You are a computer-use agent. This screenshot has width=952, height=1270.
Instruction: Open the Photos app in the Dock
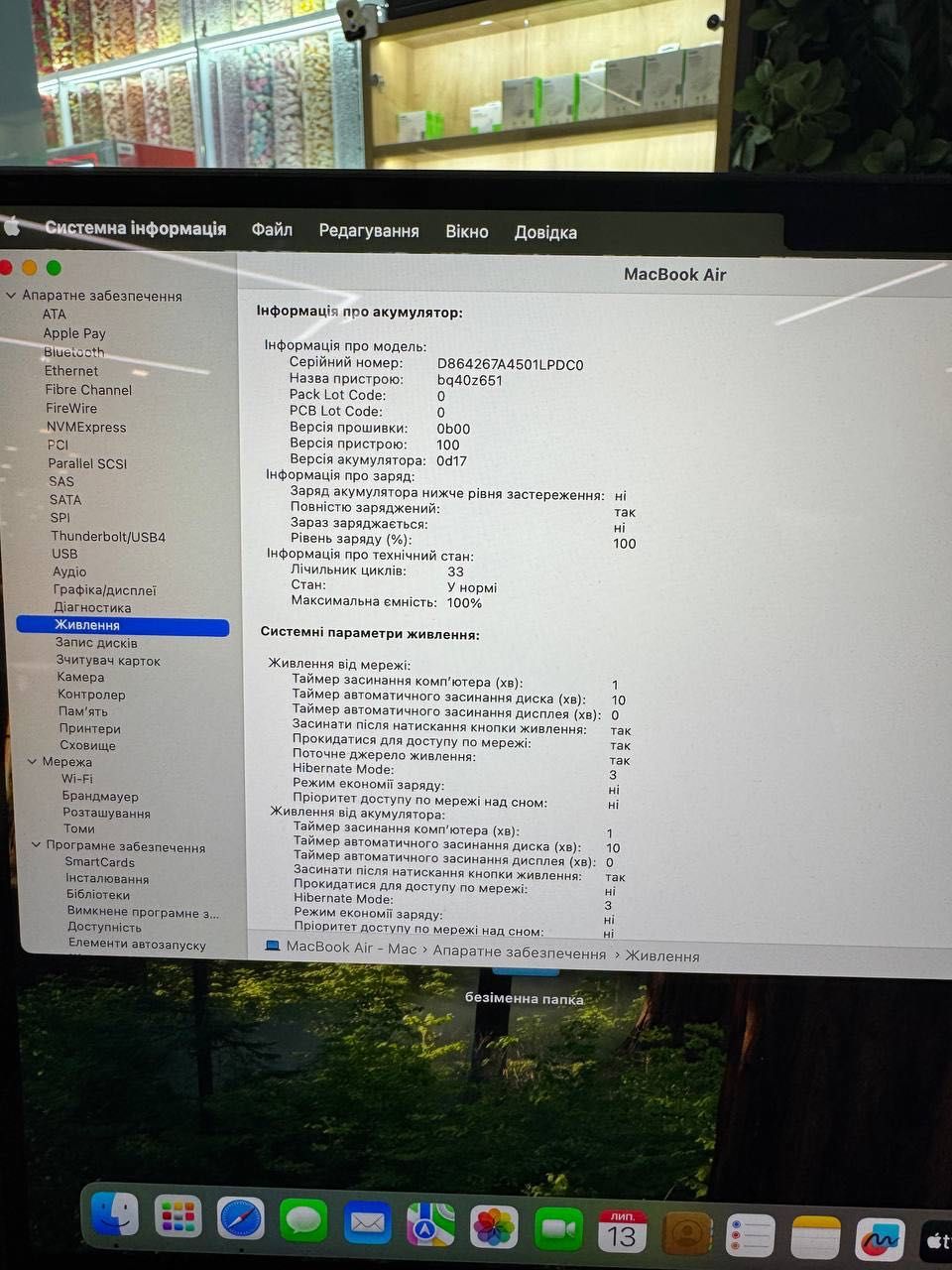pos(494,1227)
